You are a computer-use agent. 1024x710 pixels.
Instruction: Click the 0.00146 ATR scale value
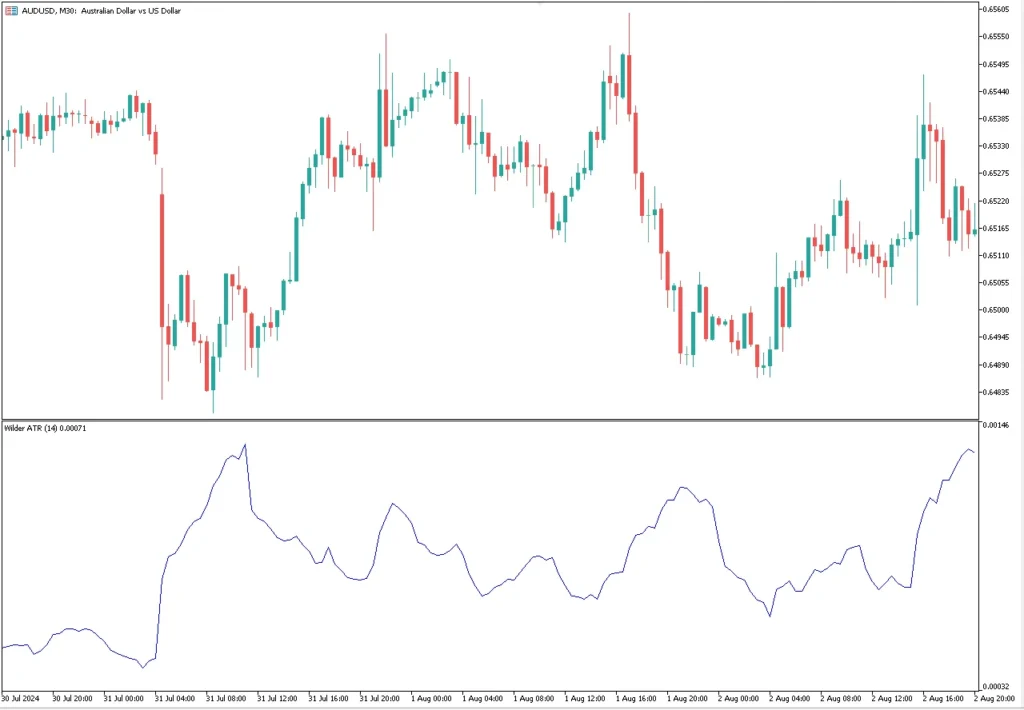1000,426
